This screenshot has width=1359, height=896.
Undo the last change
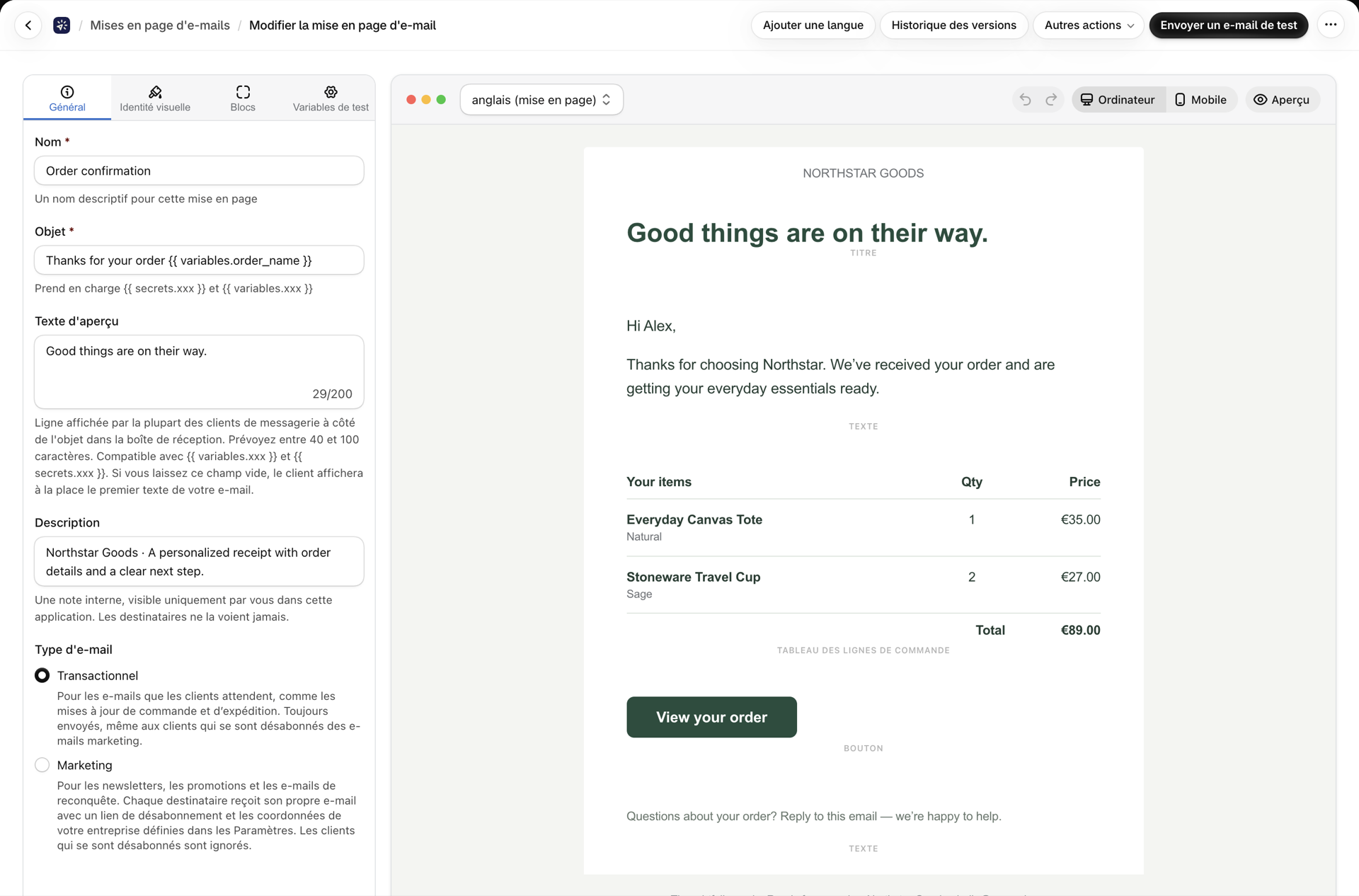point(1025,100)
